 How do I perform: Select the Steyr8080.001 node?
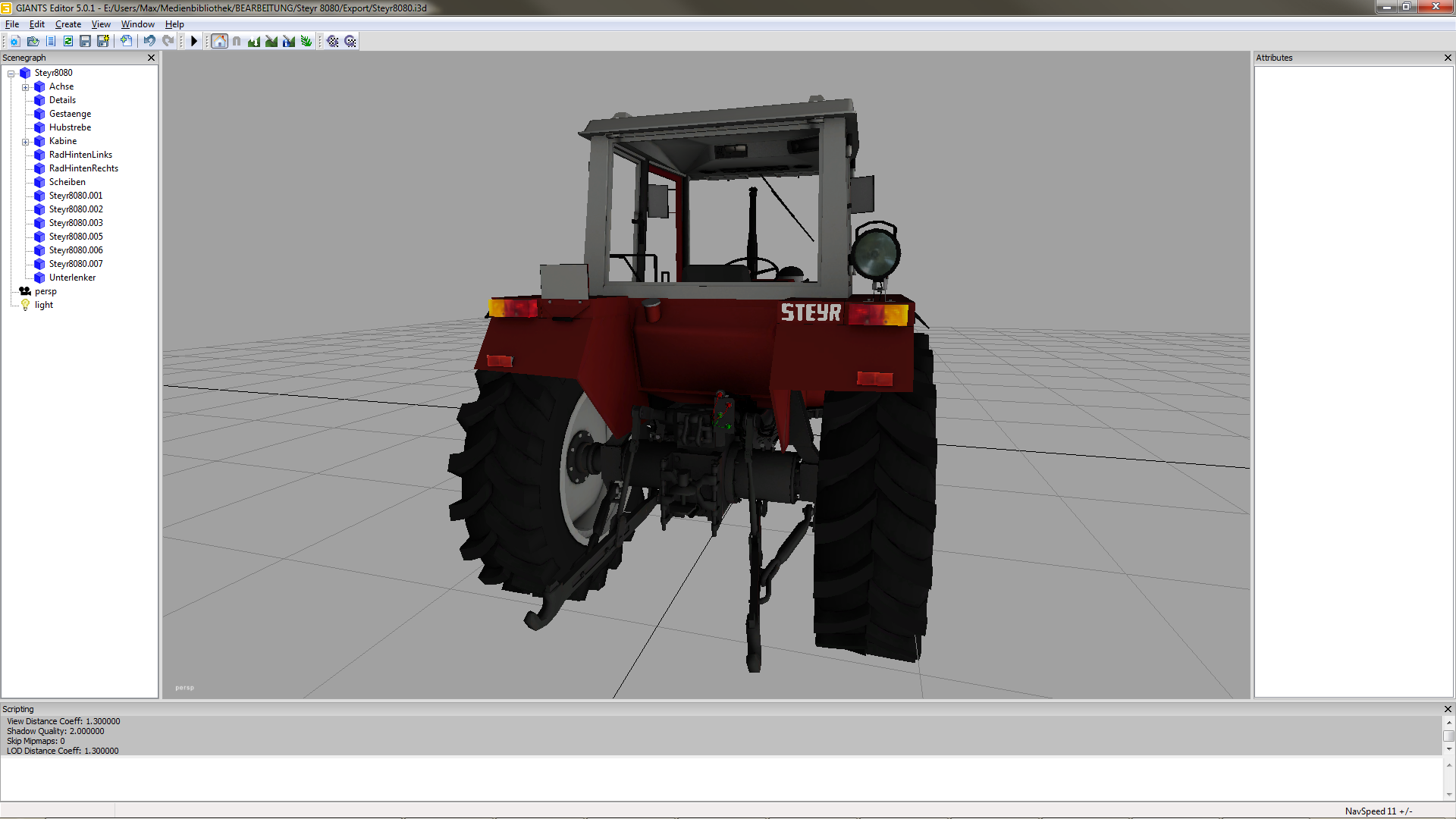pos(76,196)
